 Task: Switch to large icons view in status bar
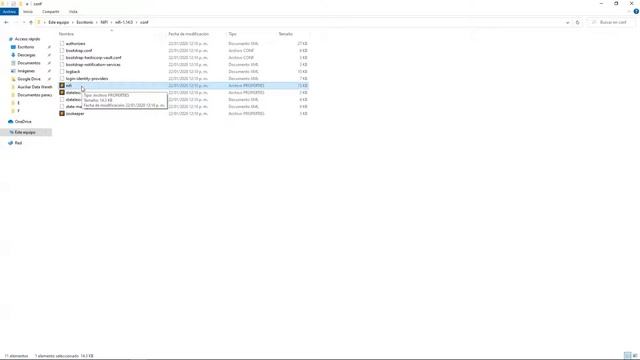click(635, 356)
